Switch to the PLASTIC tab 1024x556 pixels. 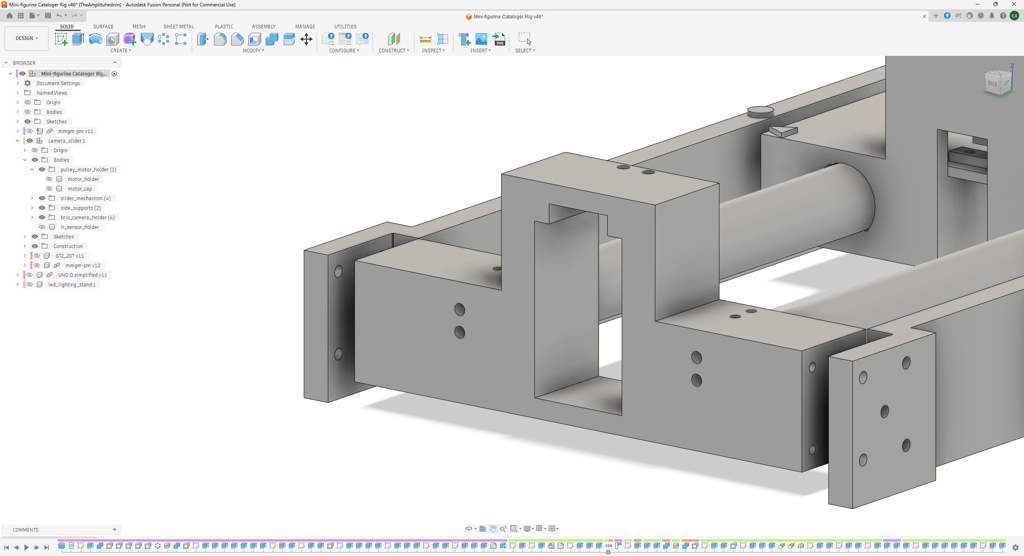[x=224, y=27]
